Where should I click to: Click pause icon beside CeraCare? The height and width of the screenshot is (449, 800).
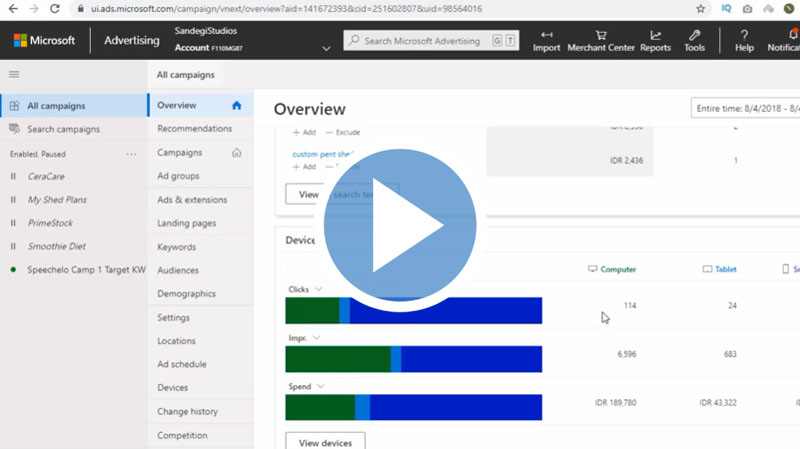click(x=13, y=177)
